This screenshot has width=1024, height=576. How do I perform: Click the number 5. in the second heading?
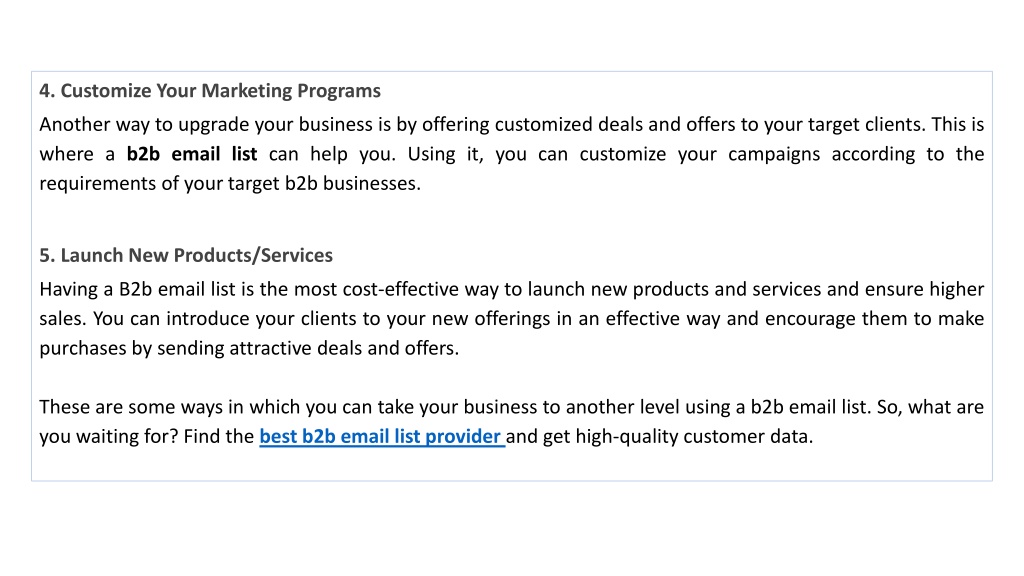[47, 255]
